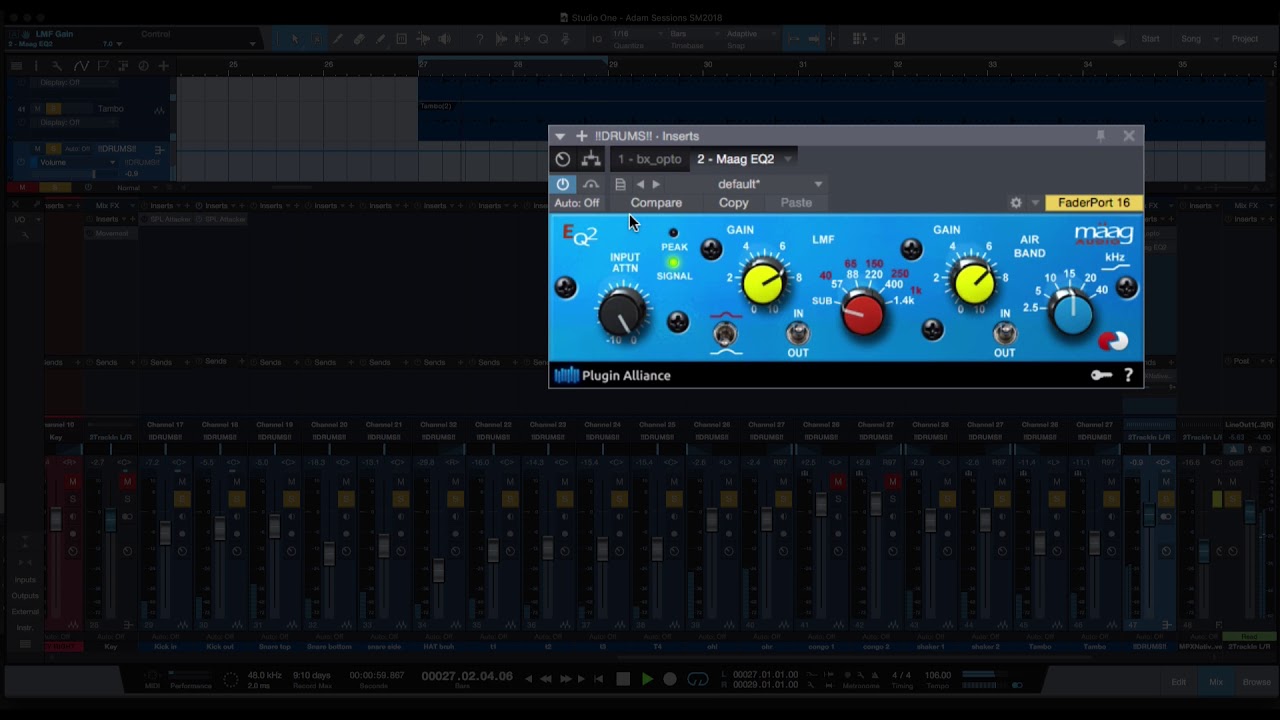Open the dropdown arrow beside the gear icon

coord(1035,203)
